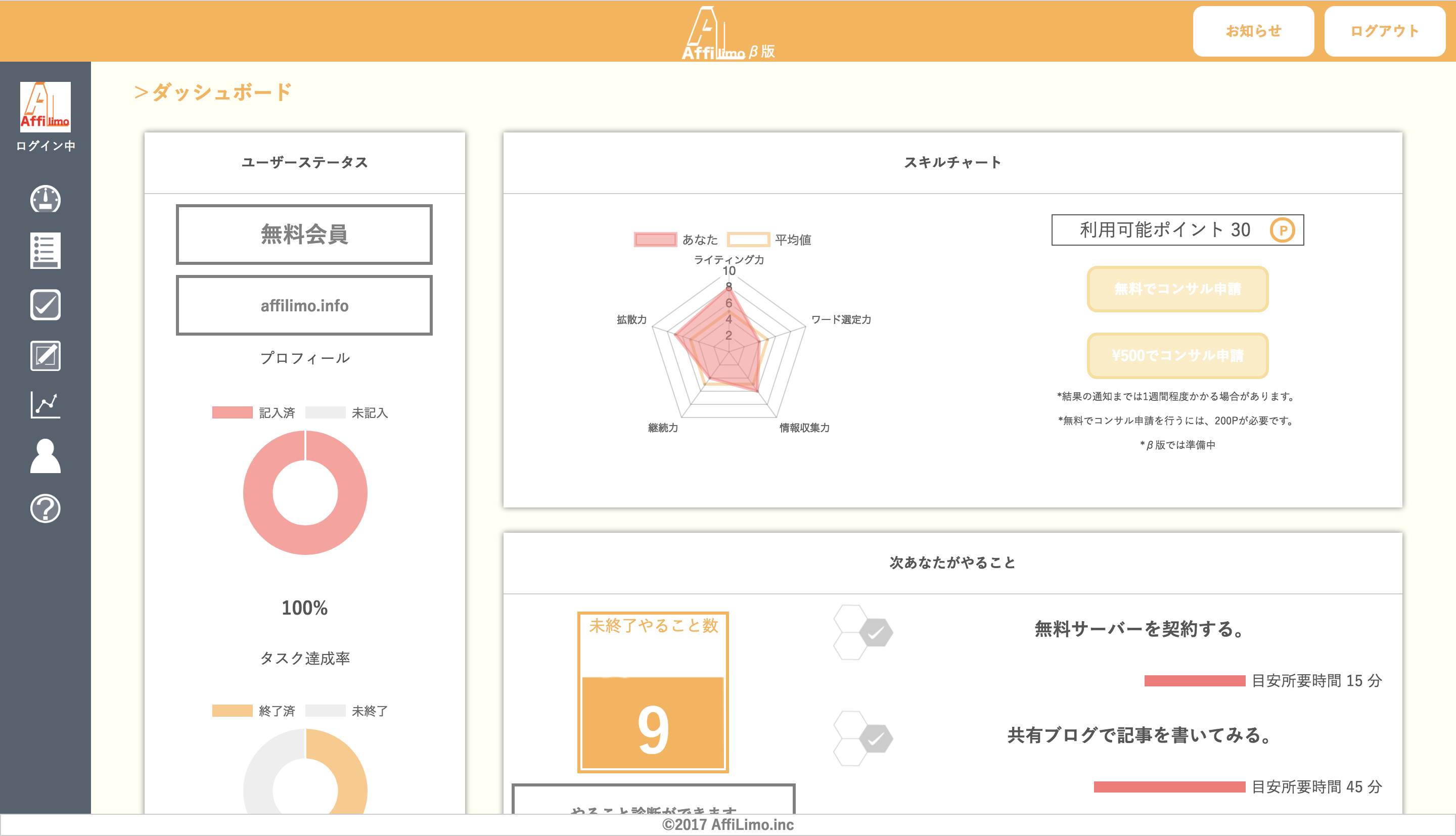The height and width of the screenshot is (836, 1456).
Task: Click the list document sidebar icon
Action: 45,251
